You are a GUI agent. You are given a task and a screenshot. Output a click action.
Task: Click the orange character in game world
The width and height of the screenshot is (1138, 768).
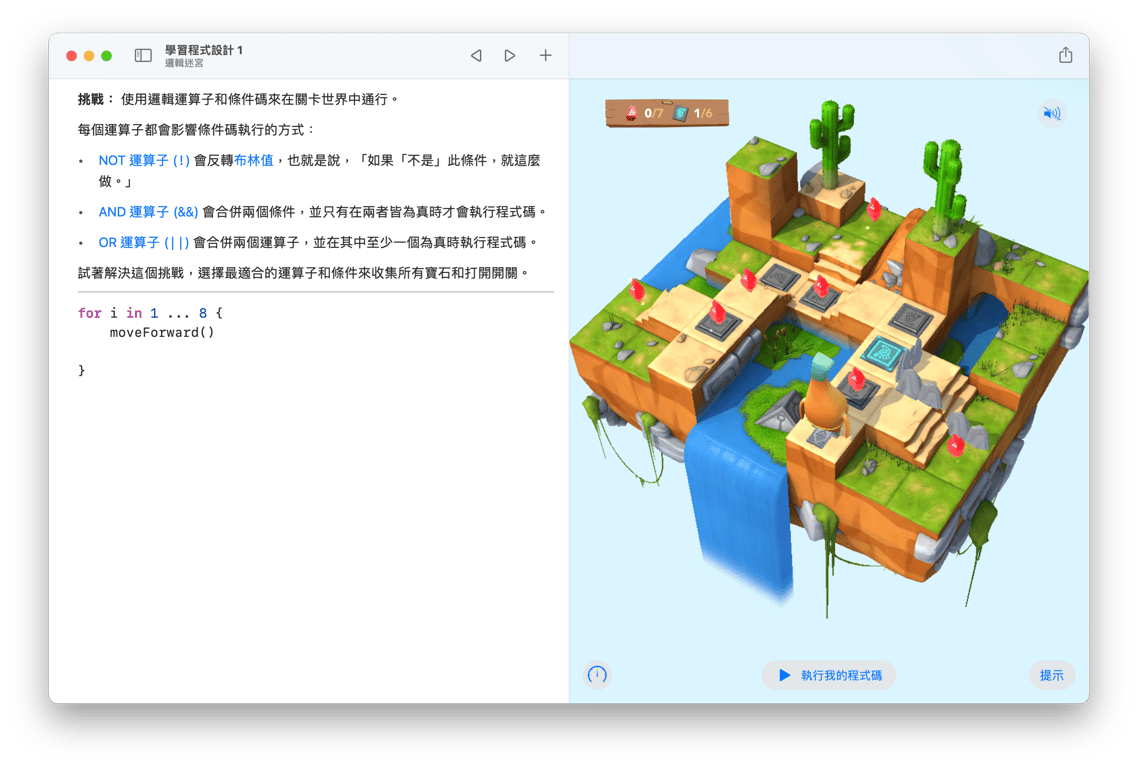pyautogui.click(x=824, y=394)
